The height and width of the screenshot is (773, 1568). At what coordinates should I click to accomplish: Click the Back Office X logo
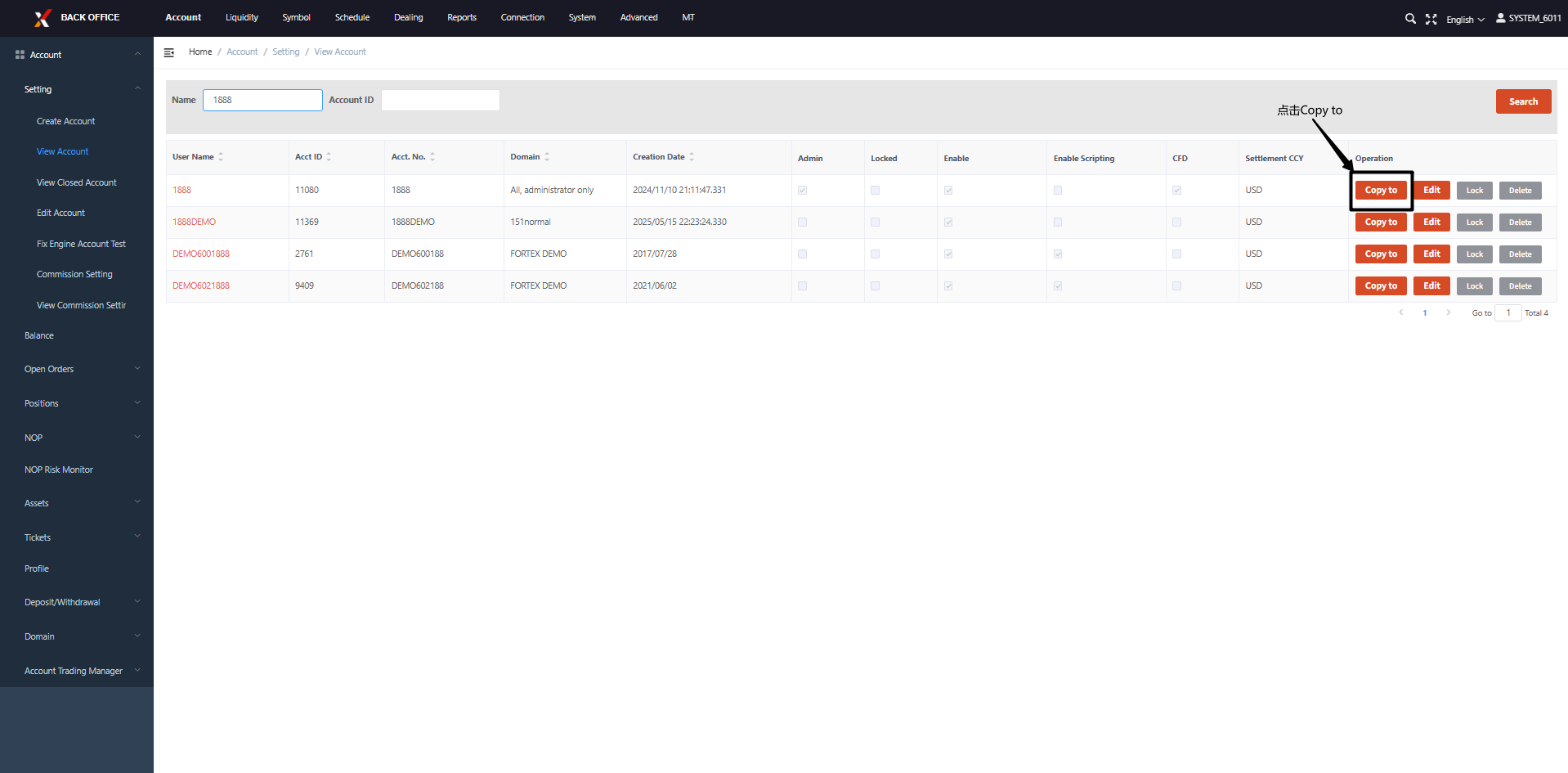[43, 18]
